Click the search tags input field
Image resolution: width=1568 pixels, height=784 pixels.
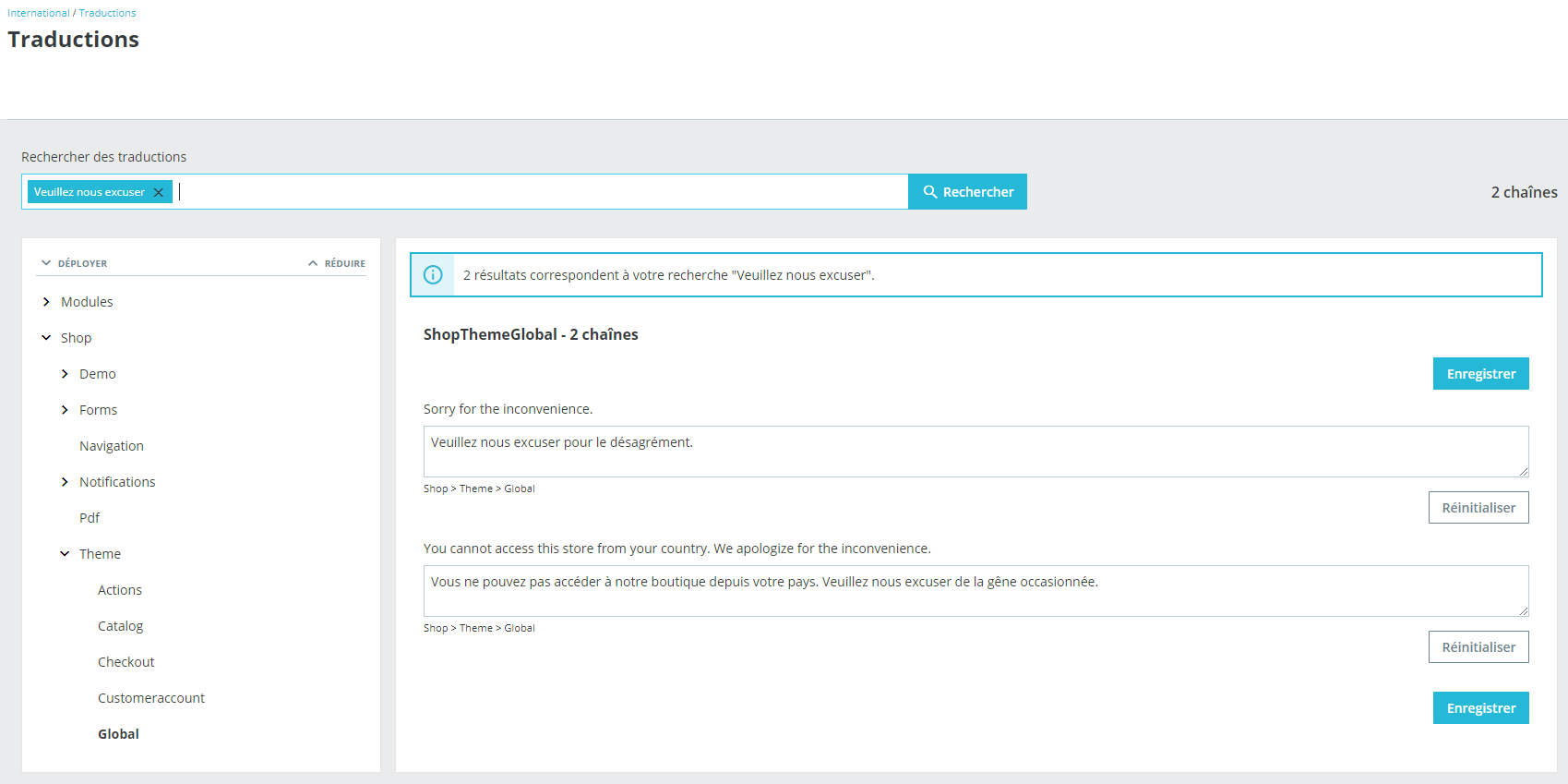pos(542,192)
